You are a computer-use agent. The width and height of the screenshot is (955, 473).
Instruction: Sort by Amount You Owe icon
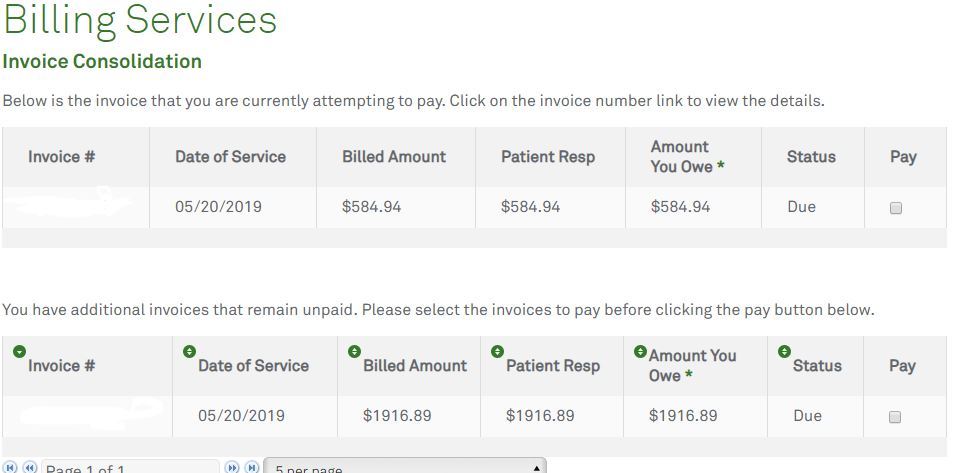tap(640, 351)
